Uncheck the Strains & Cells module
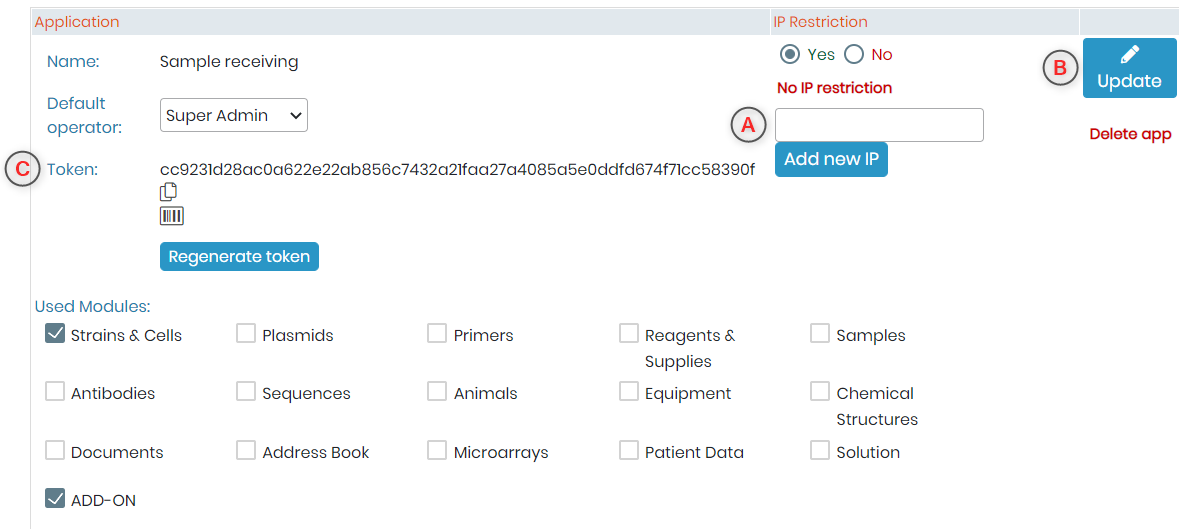Screen dimensions: 1179x529 tap(55, 333)
